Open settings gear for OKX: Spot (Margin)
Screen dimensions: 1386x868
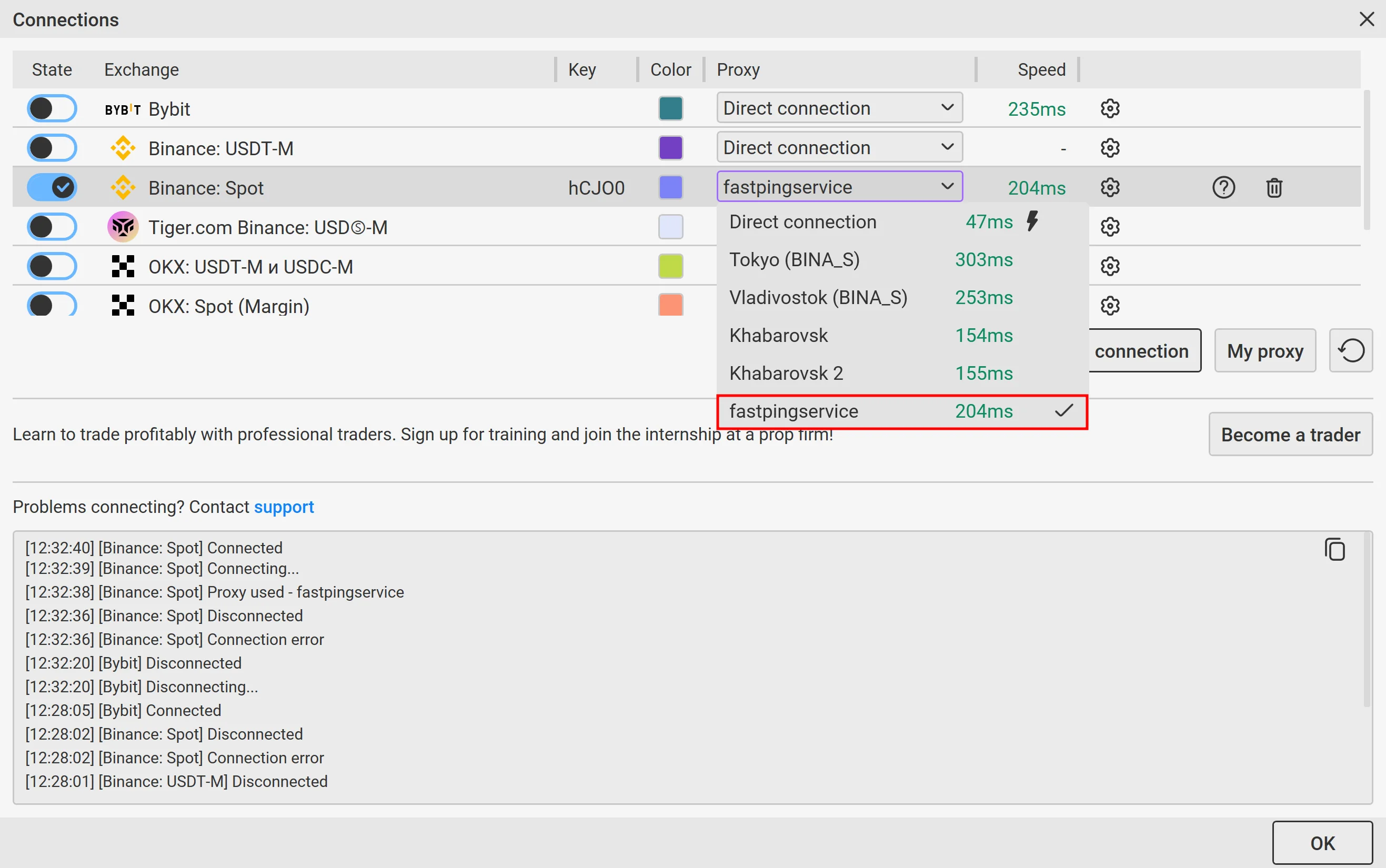1109,306
